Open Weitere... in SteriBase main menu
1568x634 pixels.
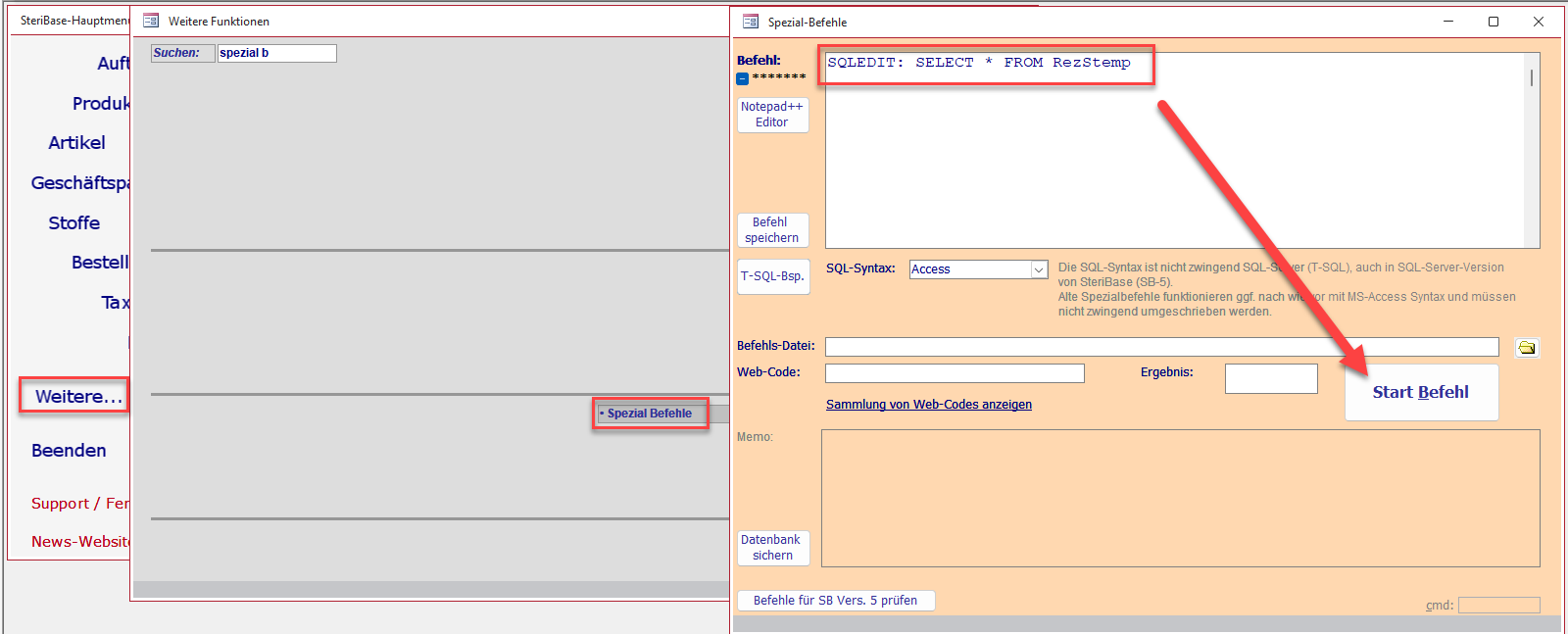pyautogui.click(x=78, y=397)
